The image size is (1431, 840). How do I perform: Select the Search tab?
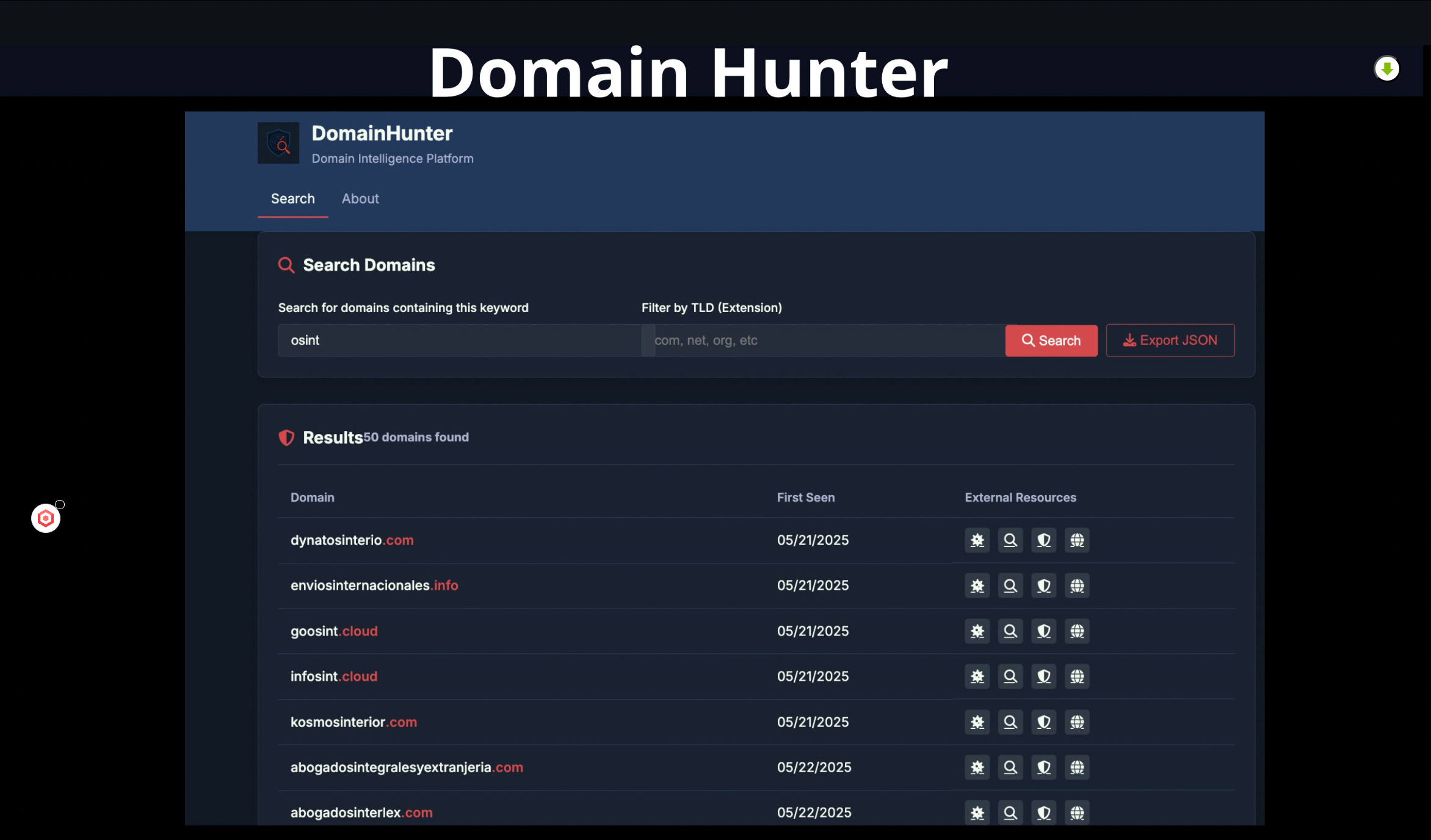pos(293,199)
